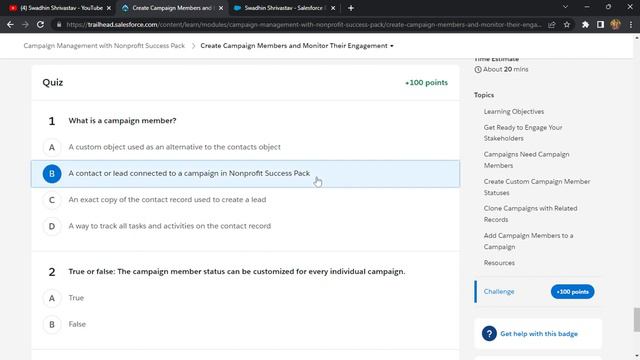The height and width of the screenshot is (360, 640).
Task: Reload the Trailhead page
Action: click(x=40, y=24)
